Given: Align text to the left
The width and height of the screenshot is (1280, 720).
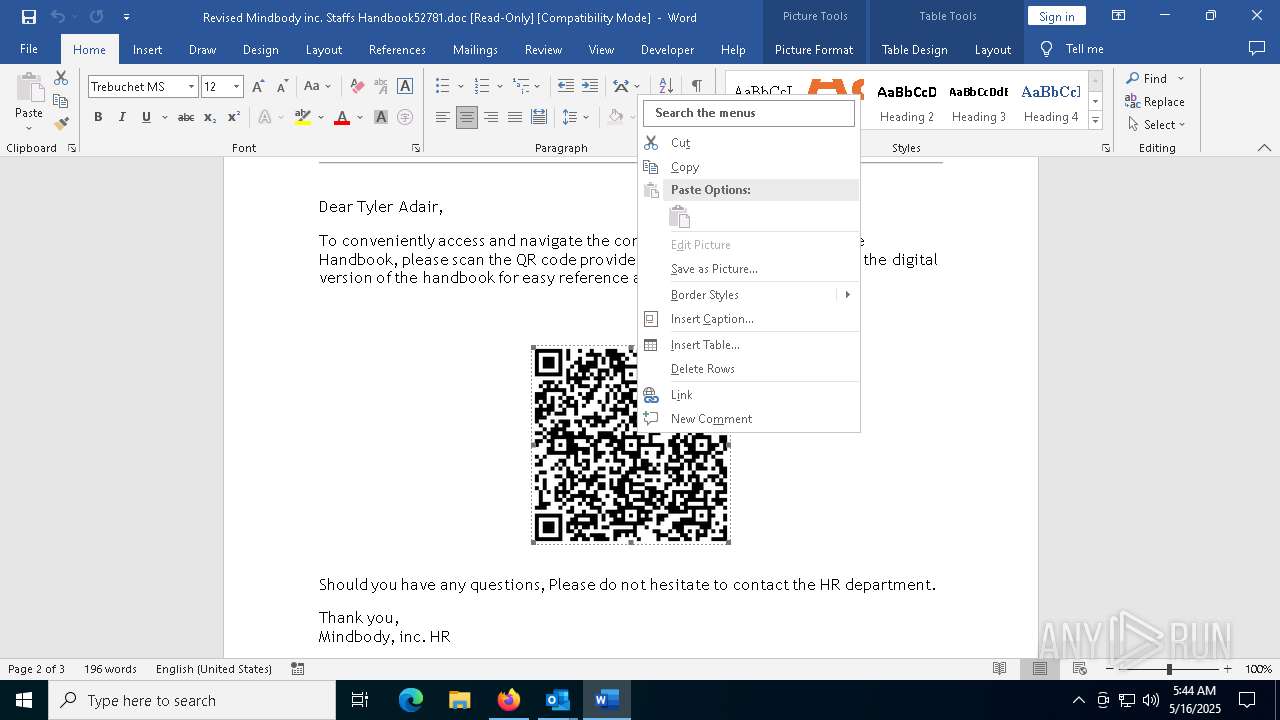Looking at the screenshot, I should pos(443,117).
